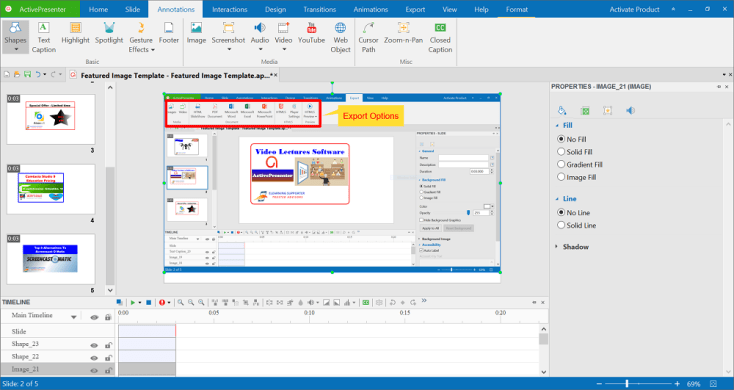This screenshot has height=390, width=734.
Task: Click the Undo arrow in quick access toolbar
Action: (x=38, y=74)
